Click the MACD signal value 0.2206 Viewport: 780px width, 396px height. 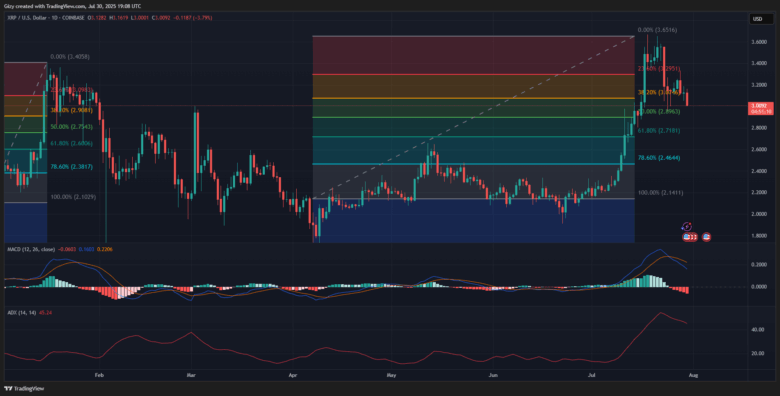[104, 249]
